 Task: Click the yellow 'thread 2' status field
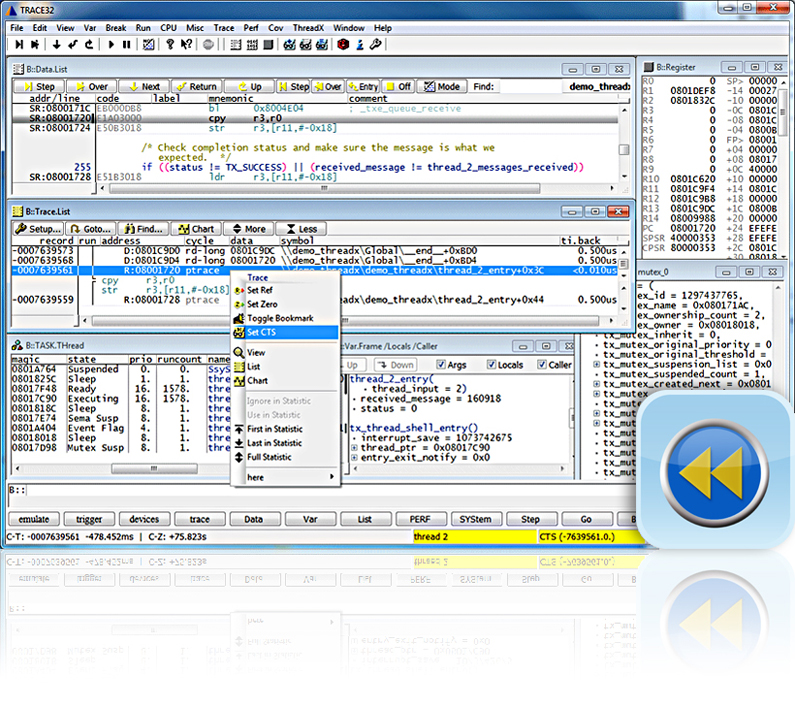(475, 537)
